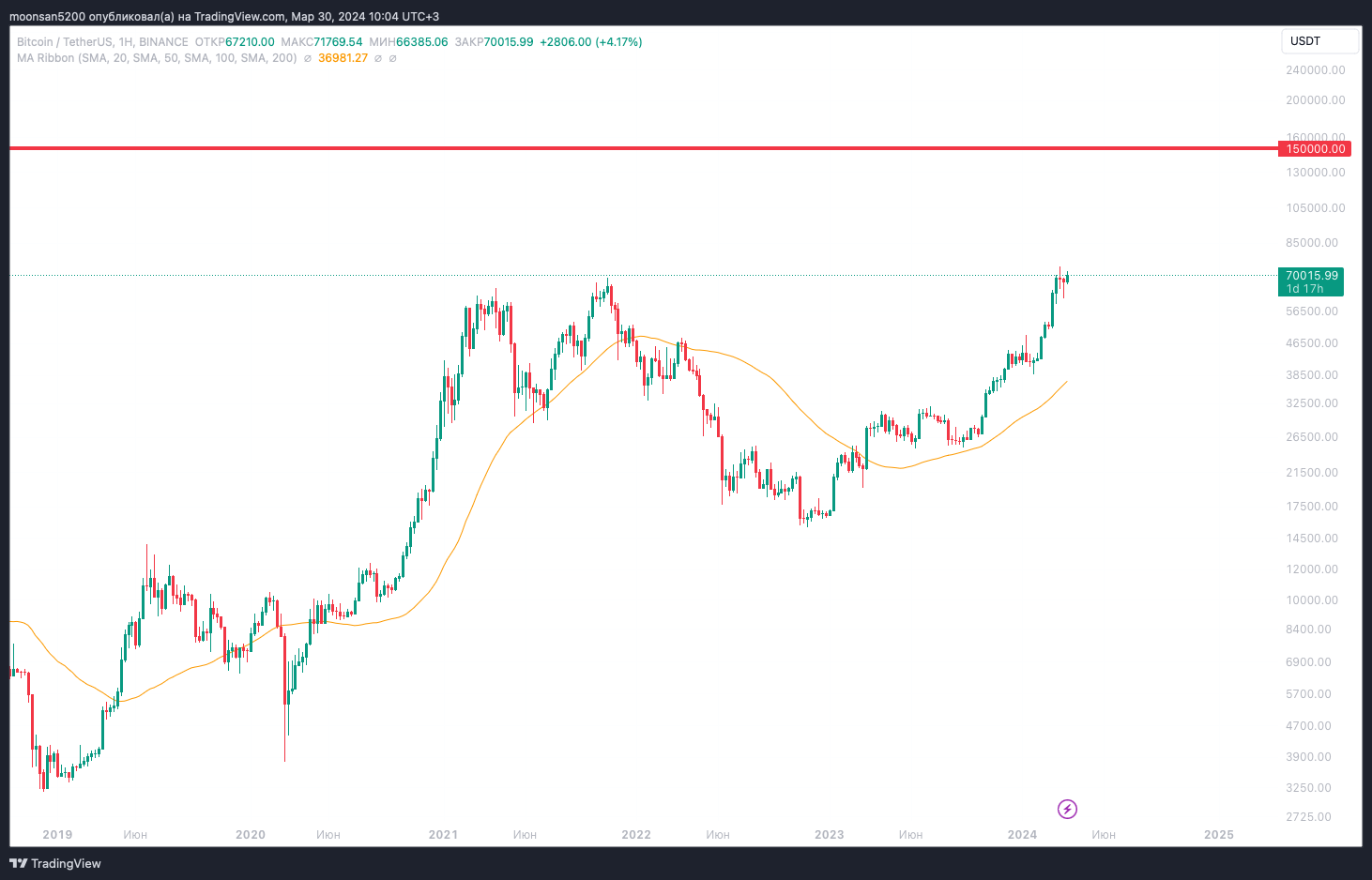Click the +2806.00 (+4.17%) change value
1372x880 pixels.
pyautogui.click(x=591, y=42)
